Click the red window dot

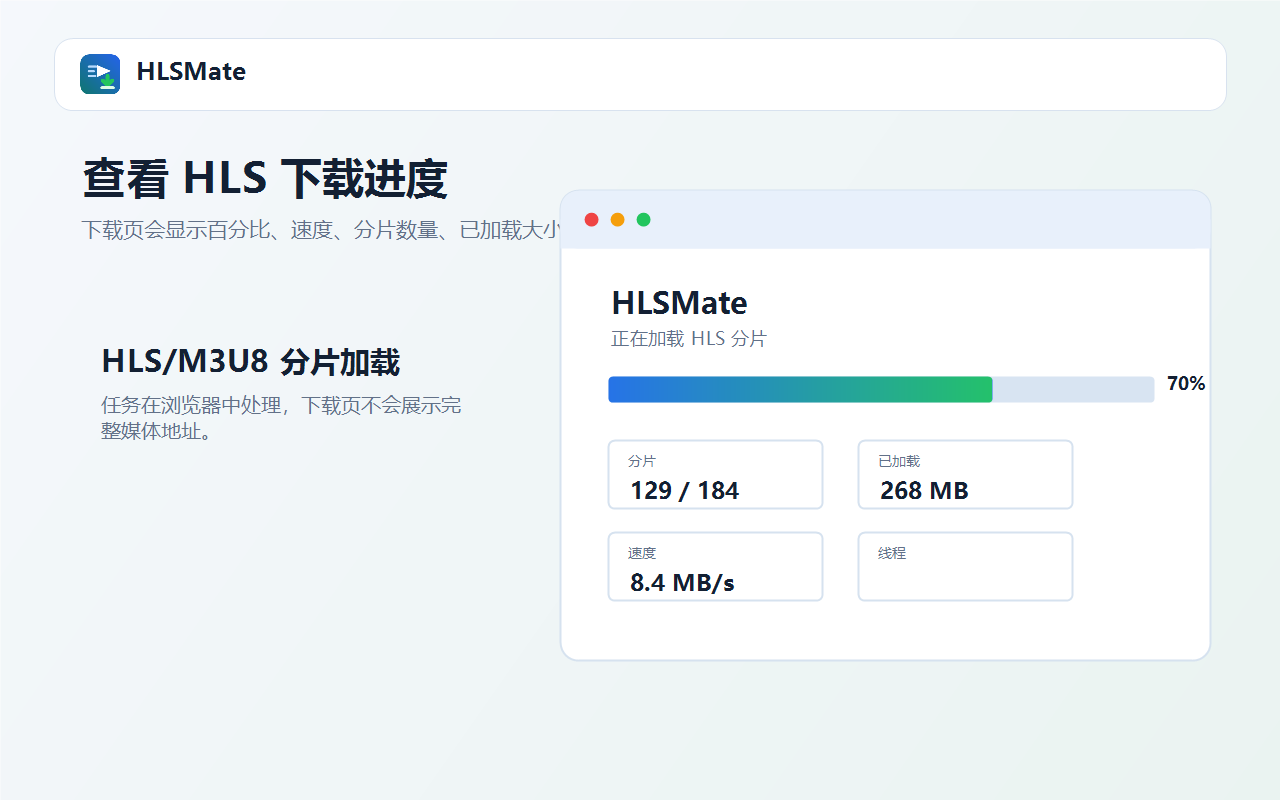[592, 220]
